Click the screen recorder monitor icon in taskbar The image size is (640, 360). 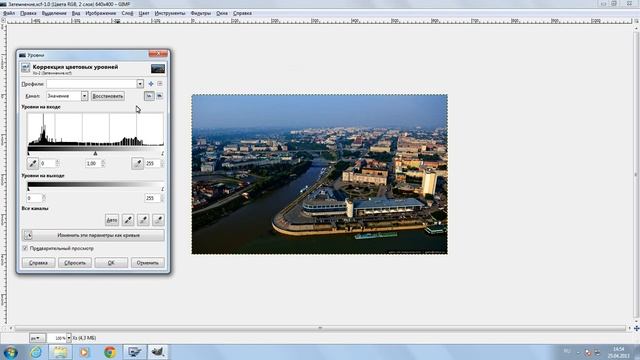[x=134, y=352]
